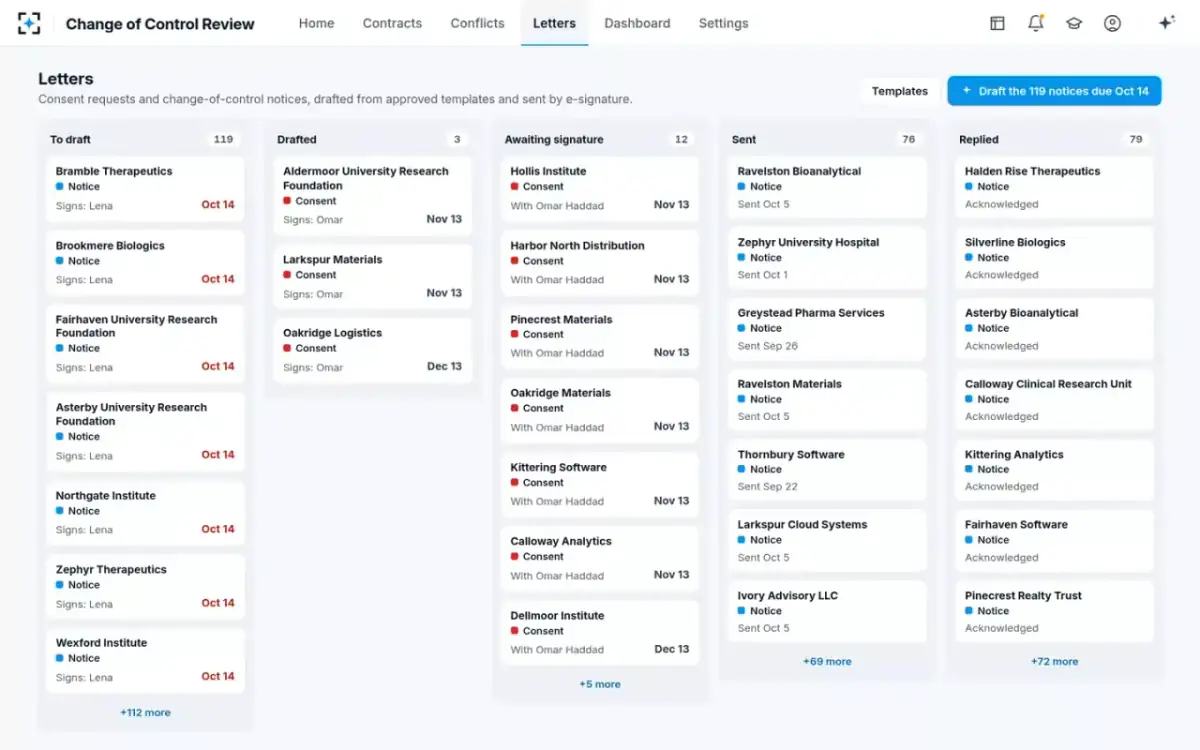Go to the Home tab
The image size is (1200, 750).
(x=316, y=23)
